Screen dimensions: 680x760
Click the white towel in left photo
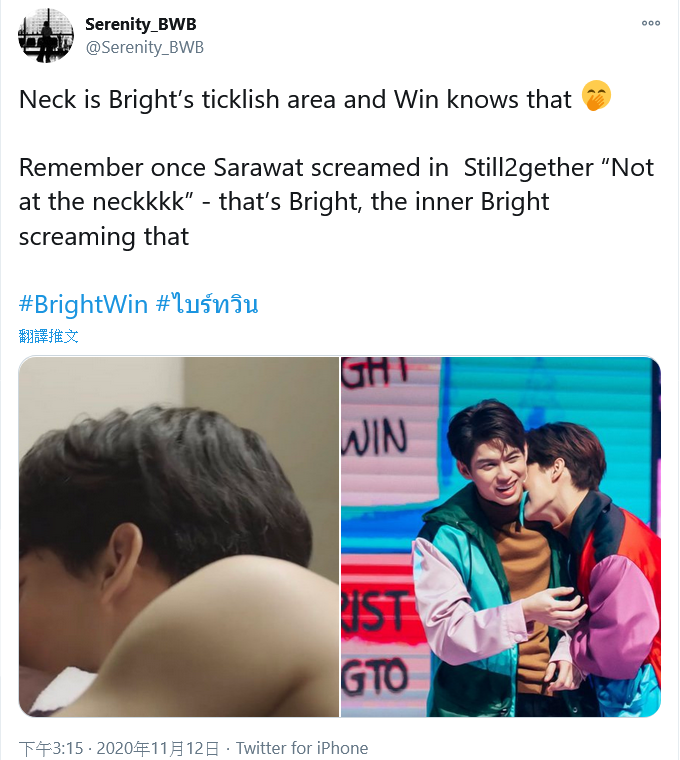tap(65, 691)
